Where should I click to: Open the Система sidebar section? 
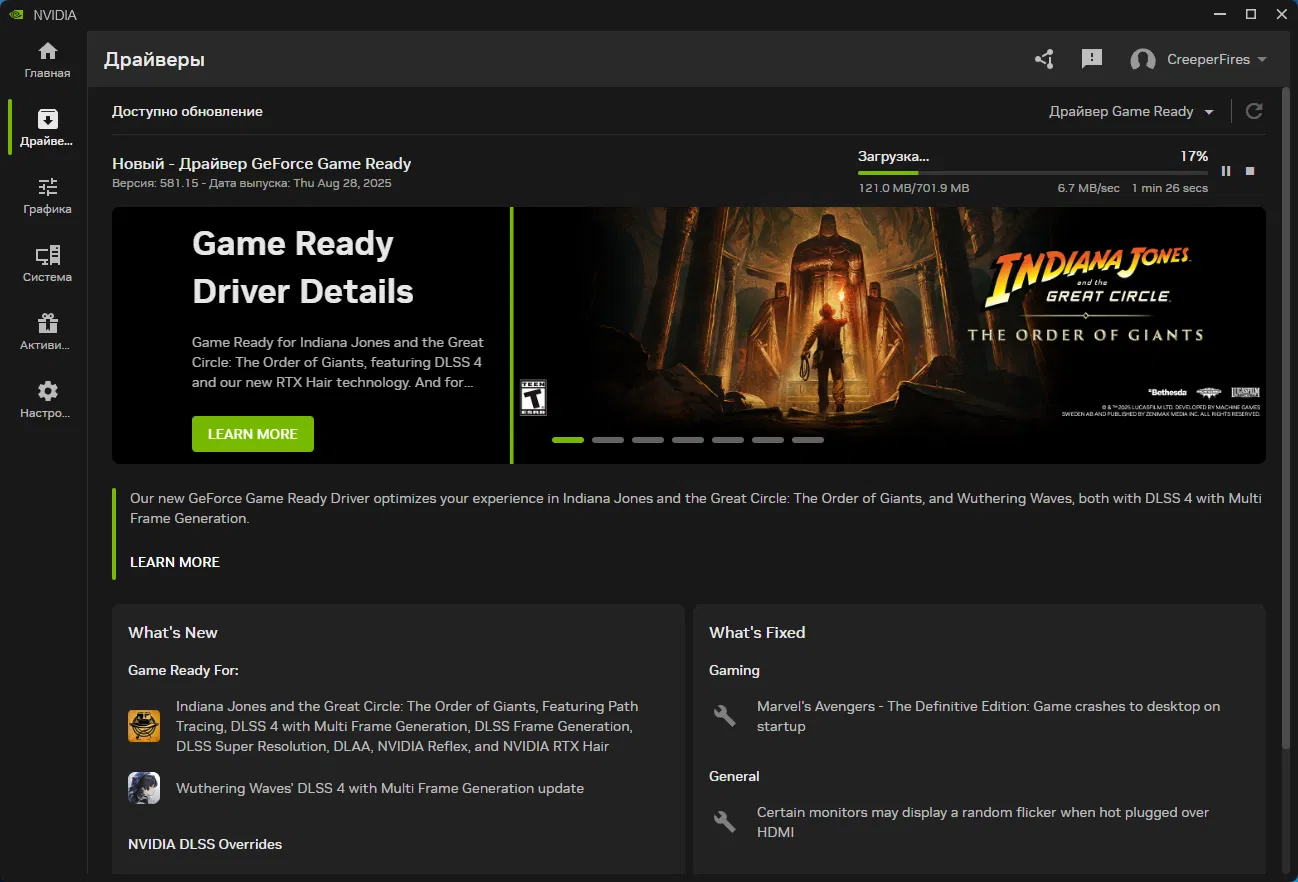pyautogui.click(x=47, y=264)
